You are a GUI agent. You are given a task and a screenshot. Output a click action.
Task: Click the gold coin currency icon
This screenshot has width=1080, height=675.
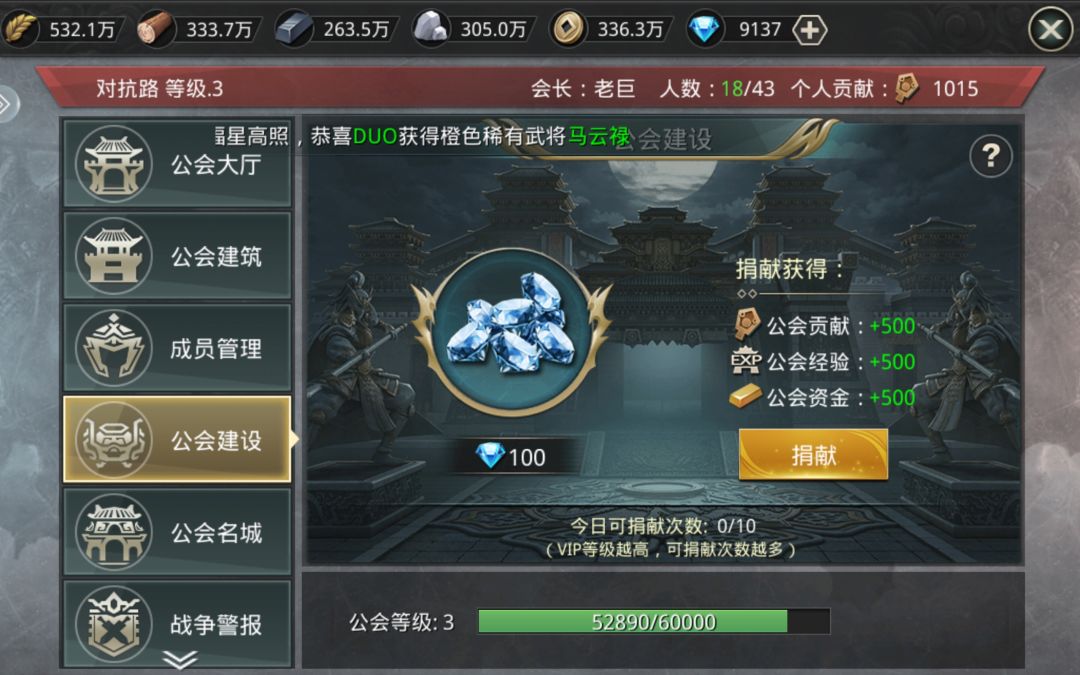(x=568, y=29)
